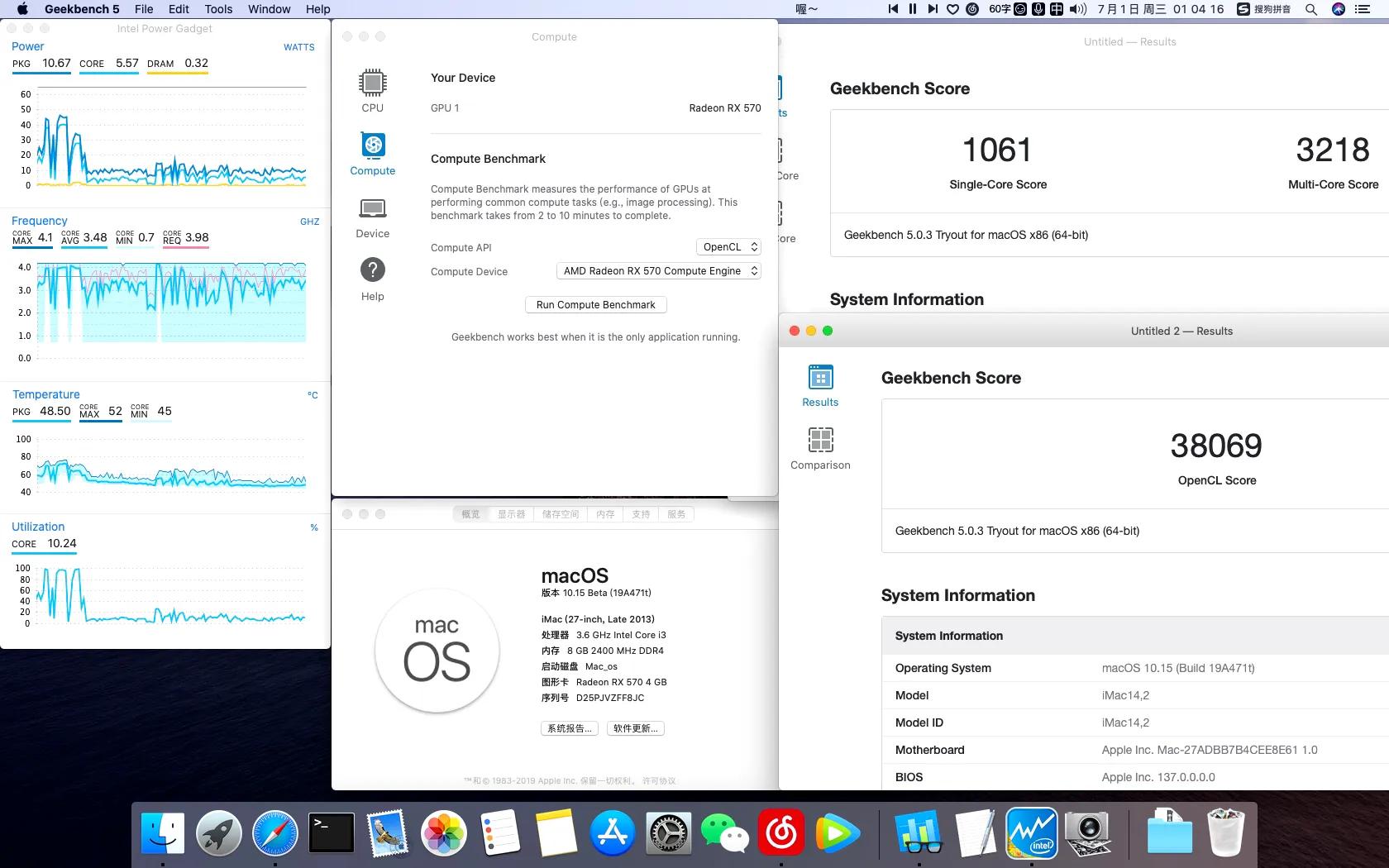Screen dimensions: 1389x868
Task: Click the 软件更新 button
Action: click(x=636, y=728)
